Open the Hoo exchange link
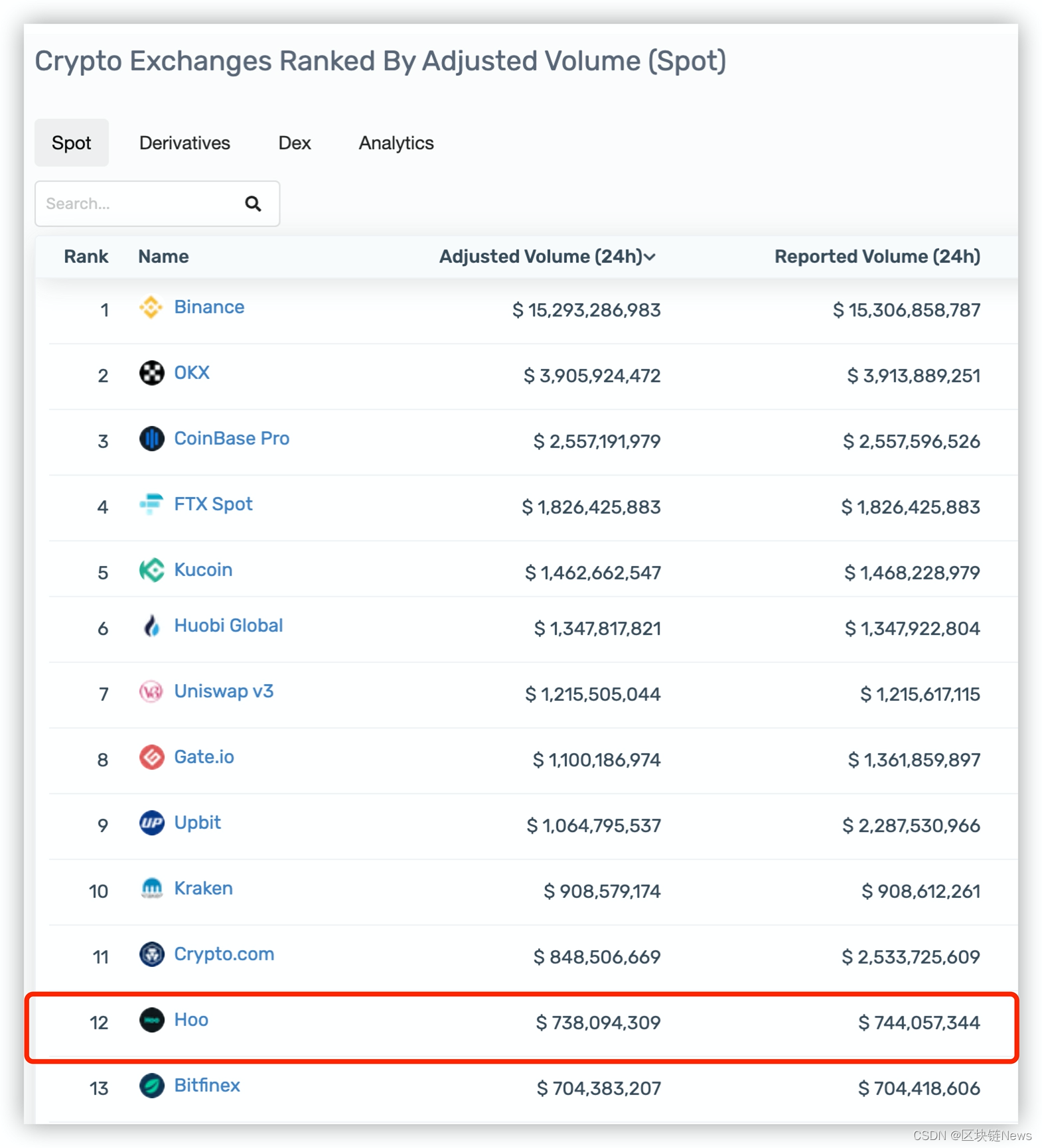Screen dimensions: 1042x1148 [191, 1020]
